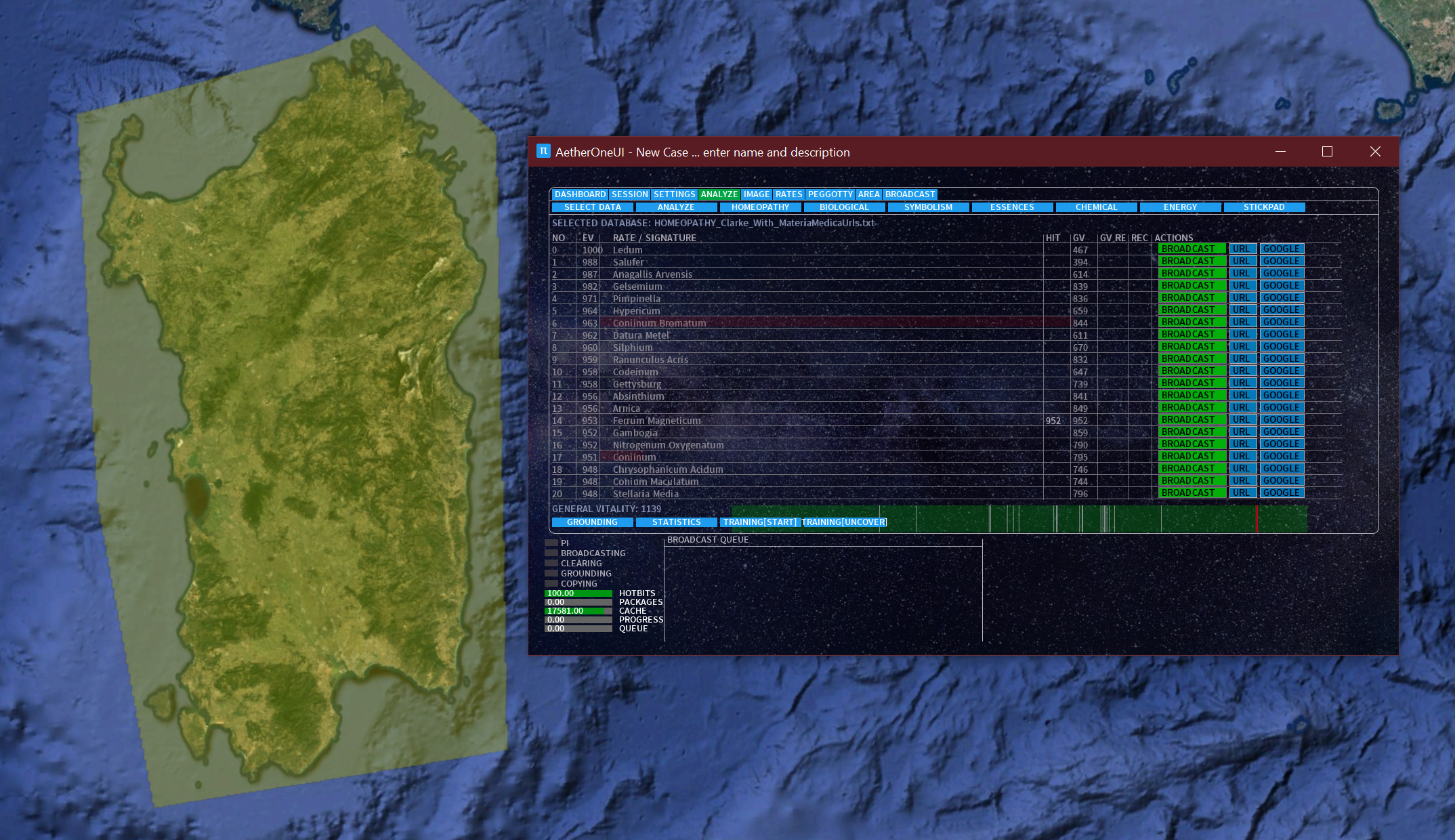Toggle the BROADCASTING status indicator
This screenshot has width=1455, height=840.
pyautogui.click(x=551, y=553)
